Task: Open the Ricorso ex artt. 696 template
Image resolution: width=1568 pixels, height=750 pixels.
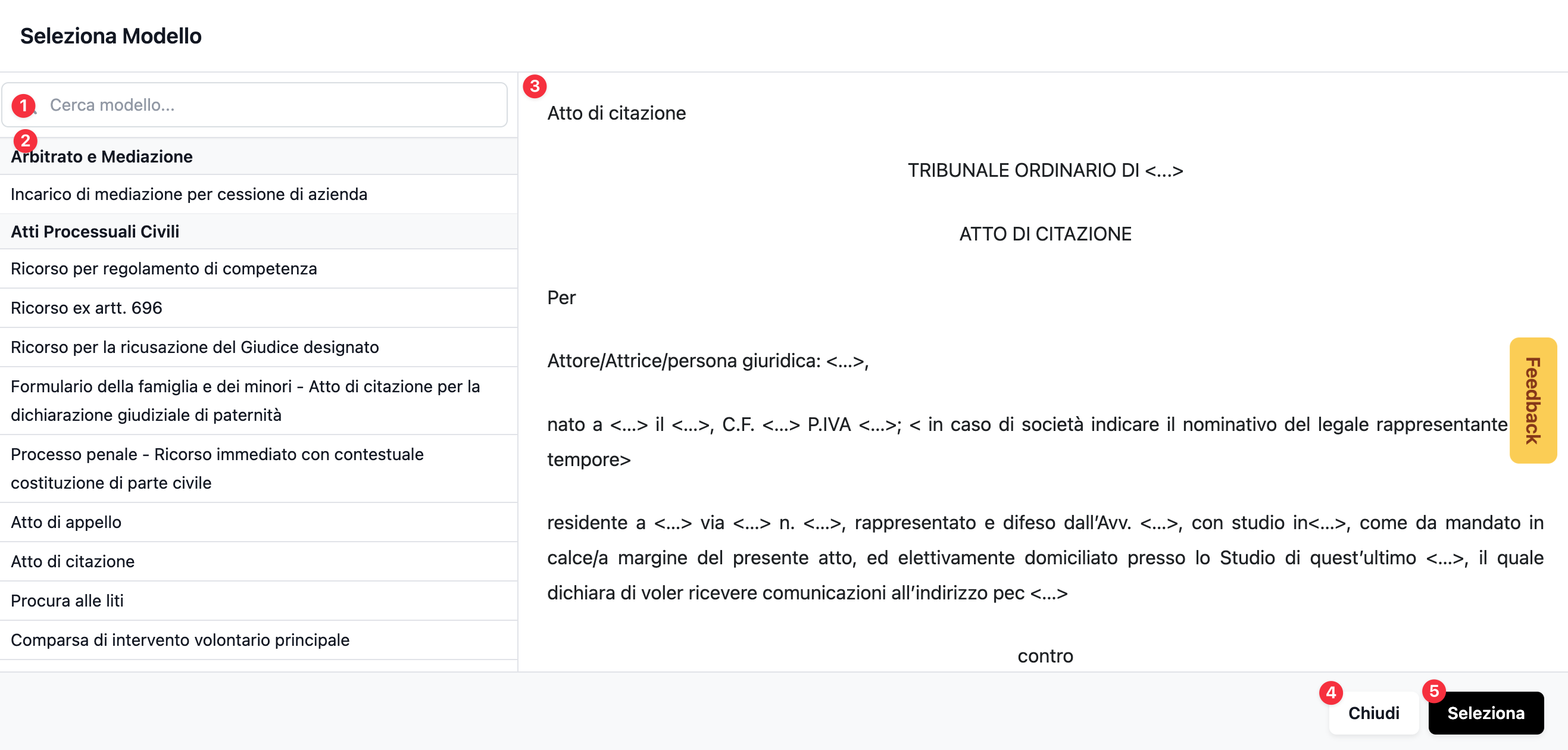Action: click(86, 307)
